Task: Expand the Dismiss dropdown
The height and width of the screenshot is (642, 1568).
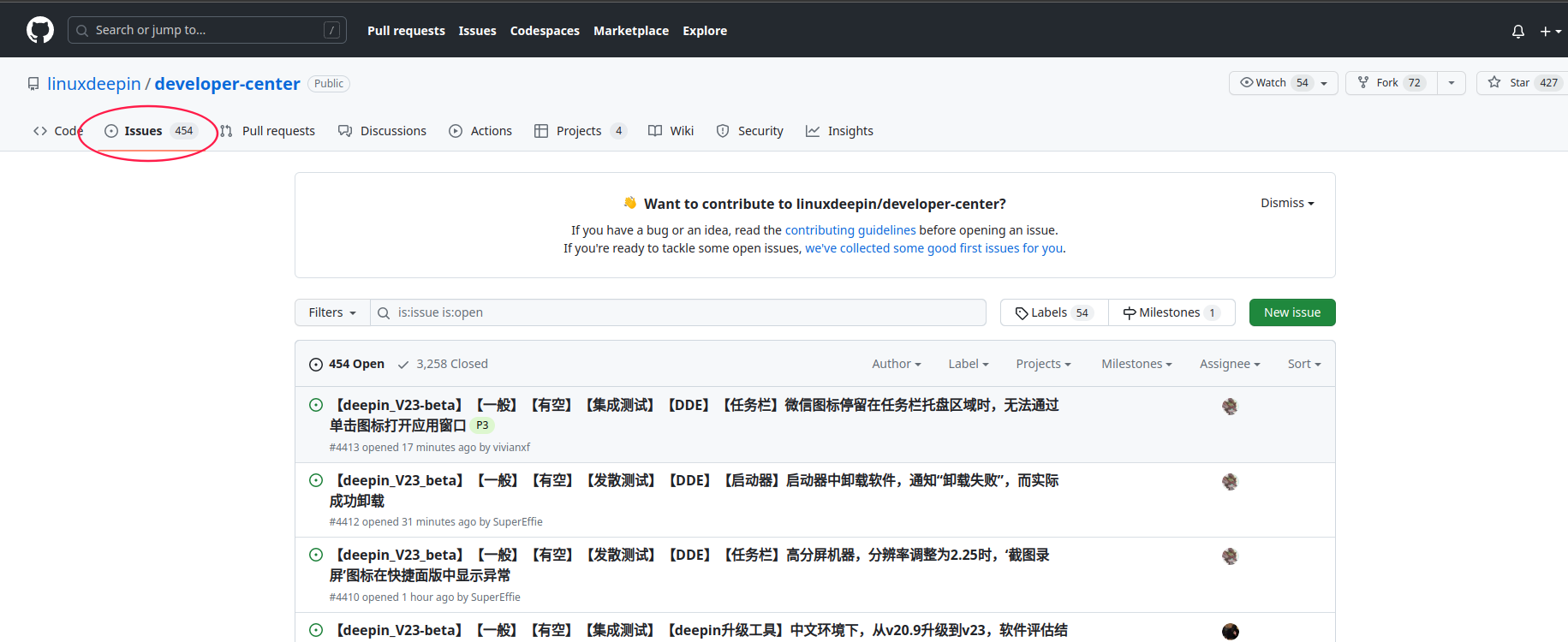Action: pyautogui.click(x=1287, y=203)
